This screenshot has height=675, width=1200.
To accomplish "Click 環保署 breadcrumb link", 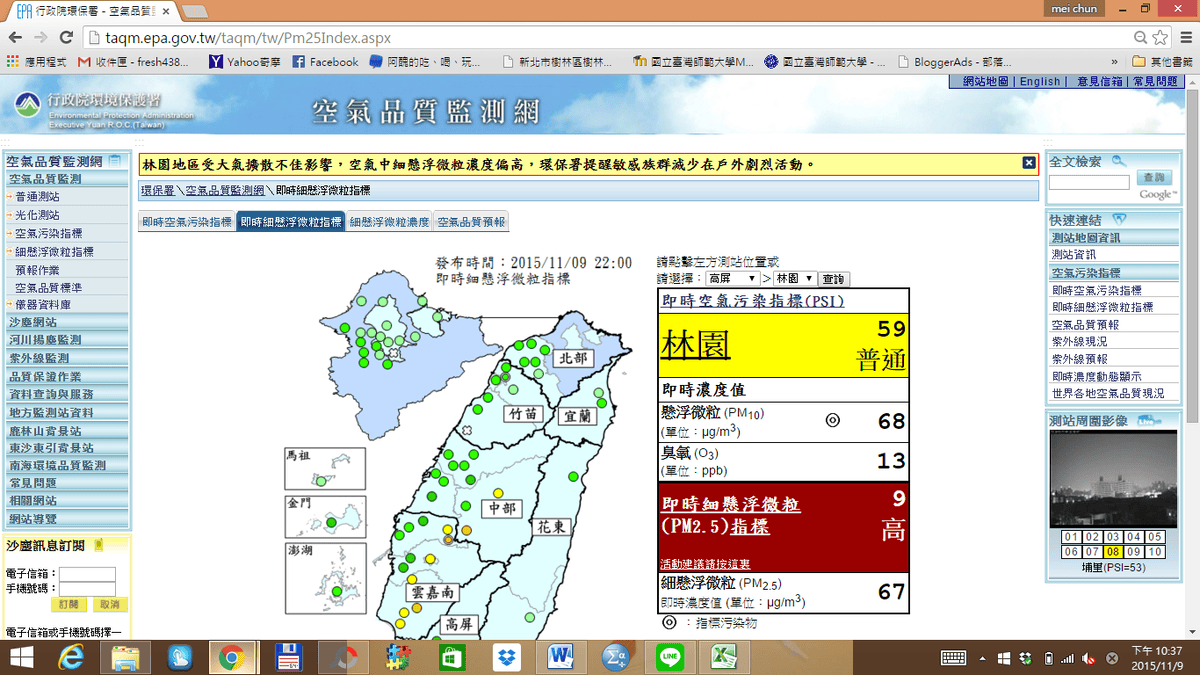I will pyautogui.click(x=157, y=190).
